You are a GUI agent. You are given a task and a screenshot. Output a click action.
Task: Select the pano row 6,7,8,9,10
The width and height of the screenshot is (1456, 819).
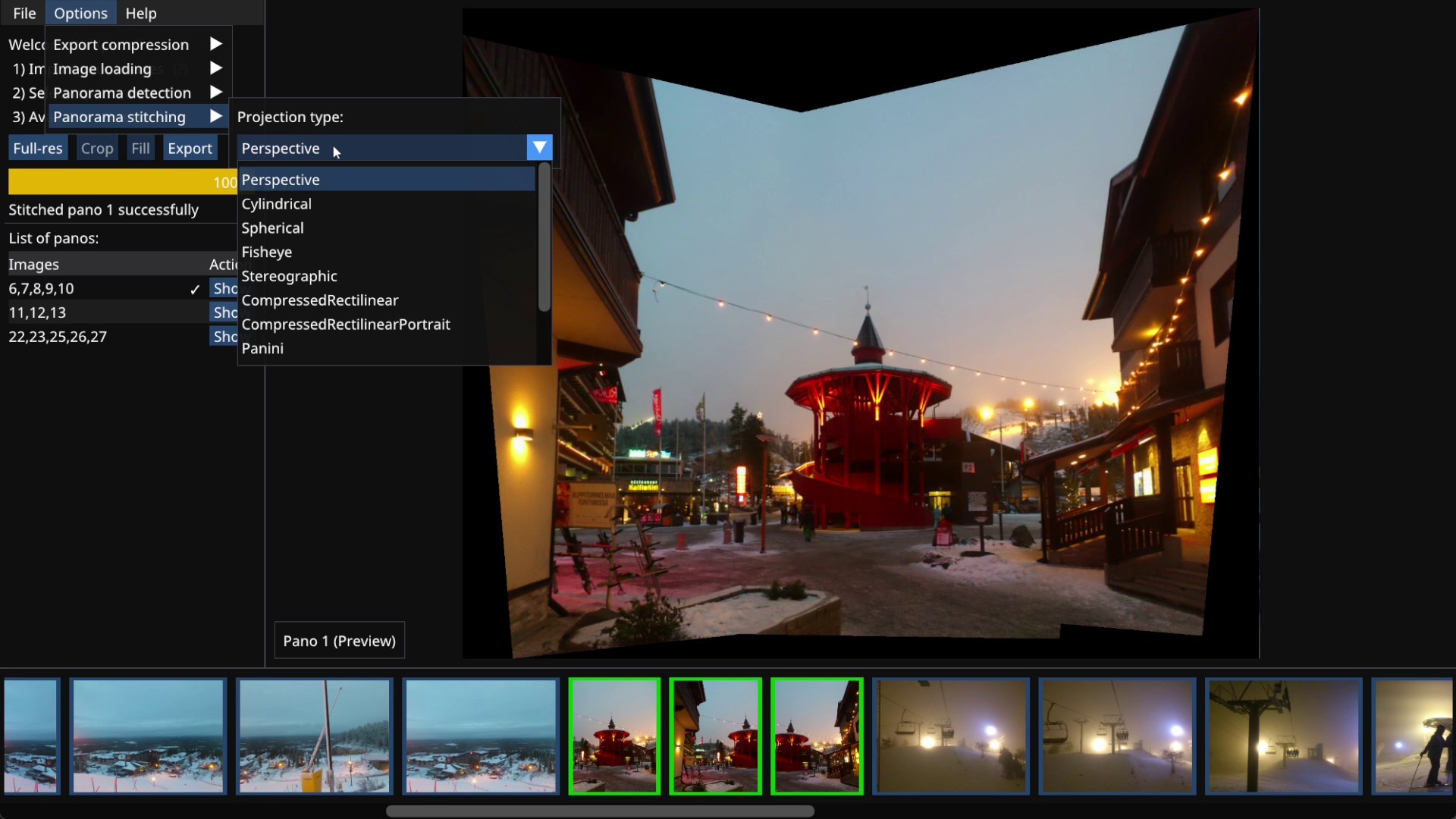click(x=42, y=289)
